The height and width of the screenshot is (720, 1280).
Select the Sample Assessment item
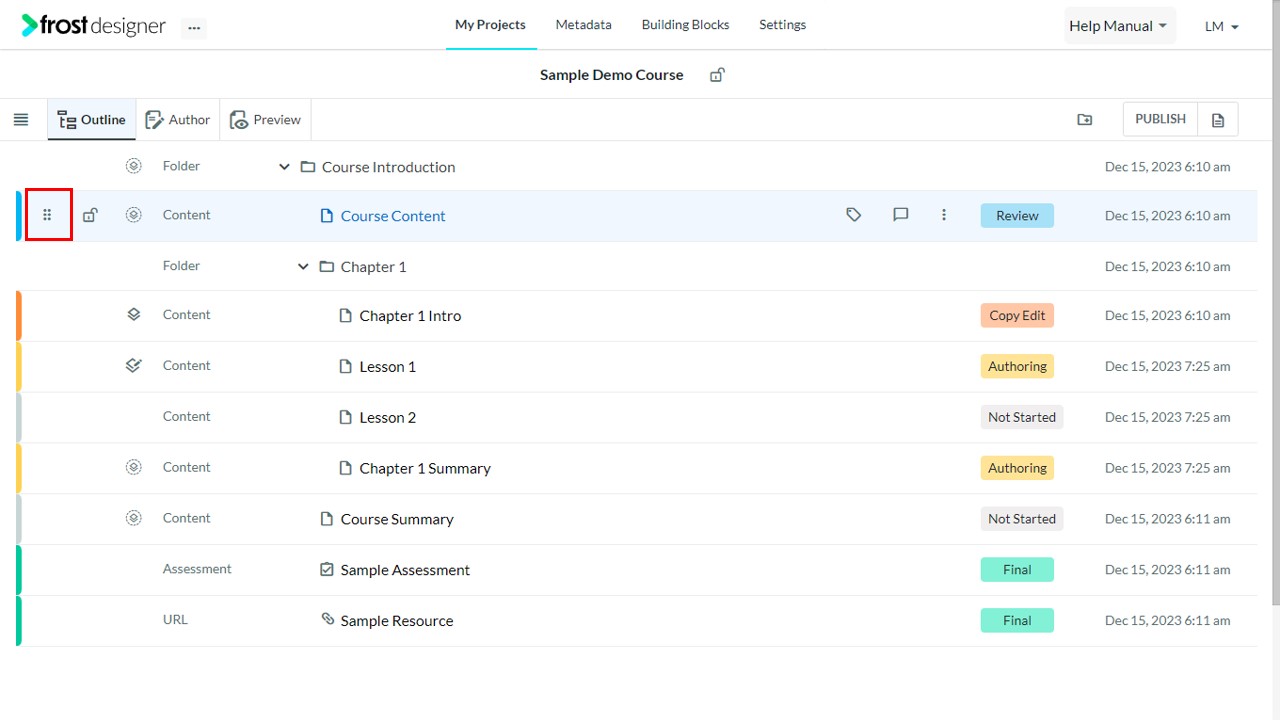click(x=405, y=570)
